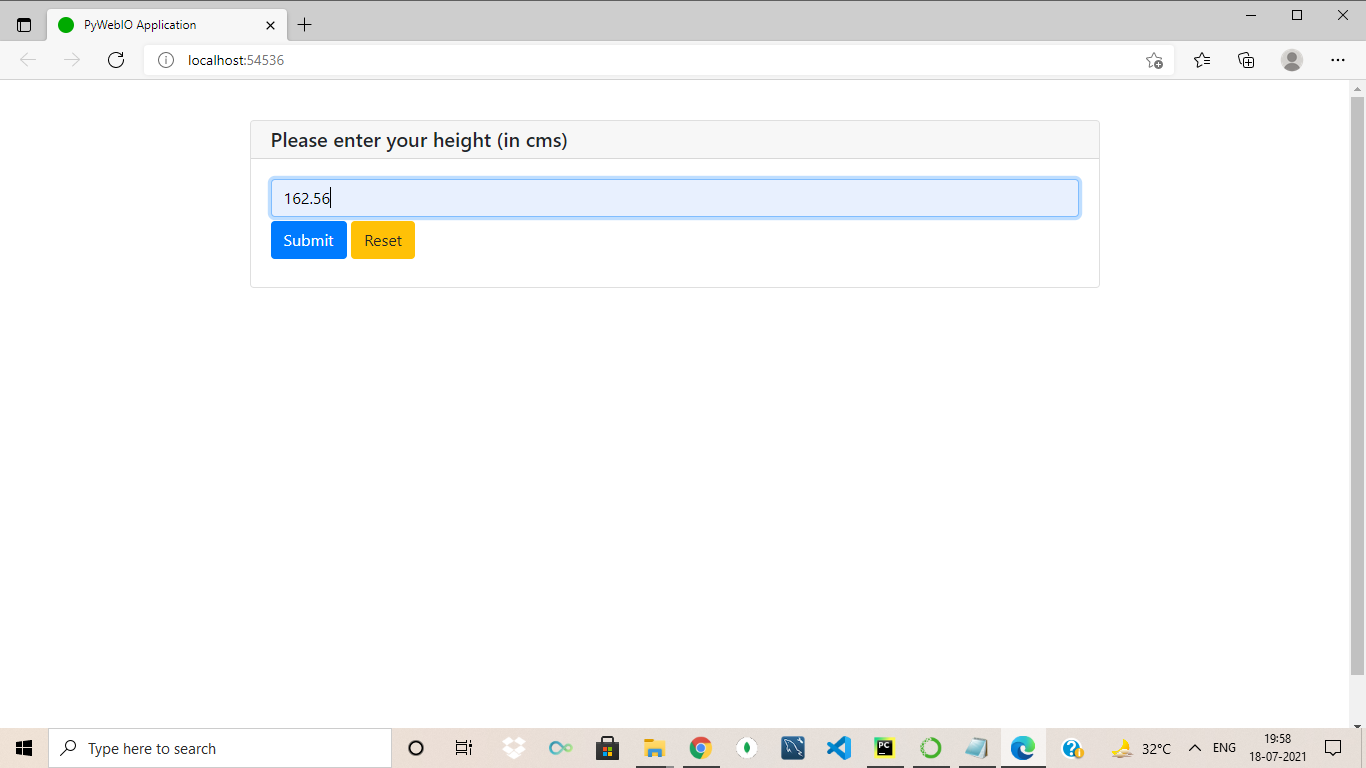The width and height of the screenshot is (1366, 768).
Task: Refresh the localhost page
Action: point(116,60)
